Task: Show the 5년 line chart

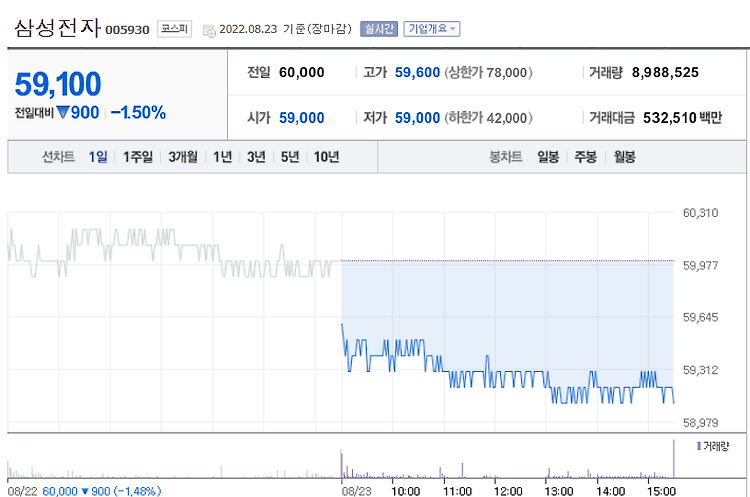Action: coord(290,156)
